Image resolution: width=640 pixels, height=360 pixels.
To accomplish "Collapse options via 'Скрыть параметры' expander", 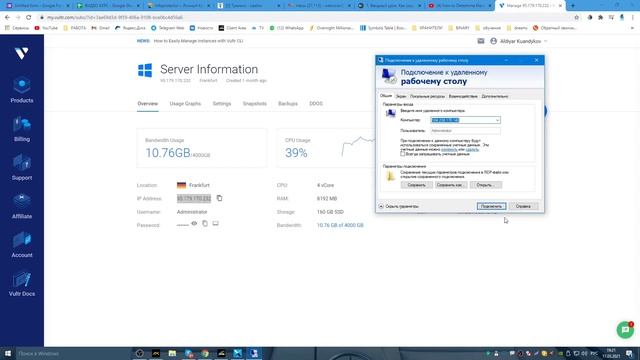I will pos(399,207).
